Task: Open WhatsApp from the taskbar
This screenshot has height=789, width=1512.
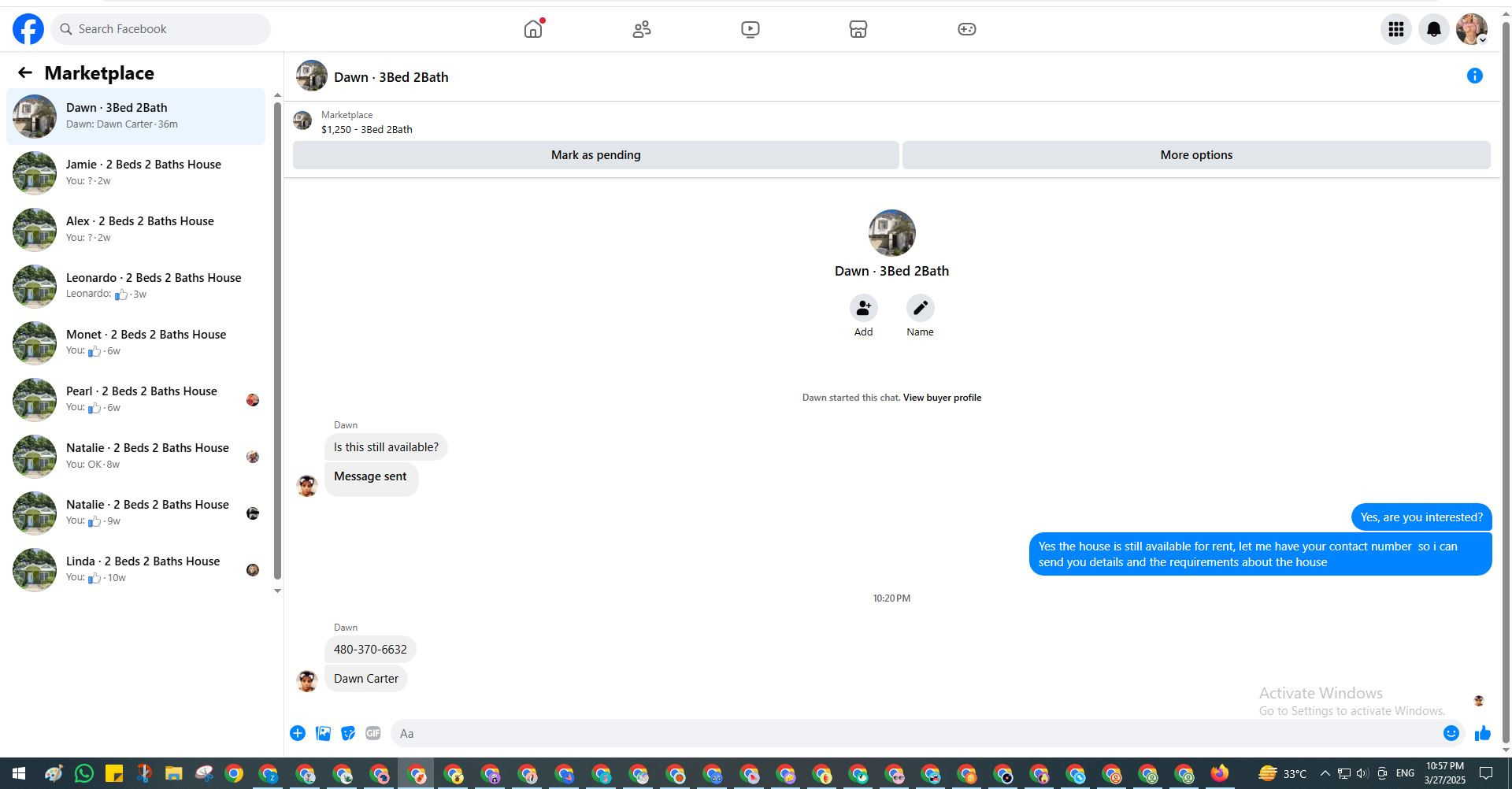Action: click(84, 774)
